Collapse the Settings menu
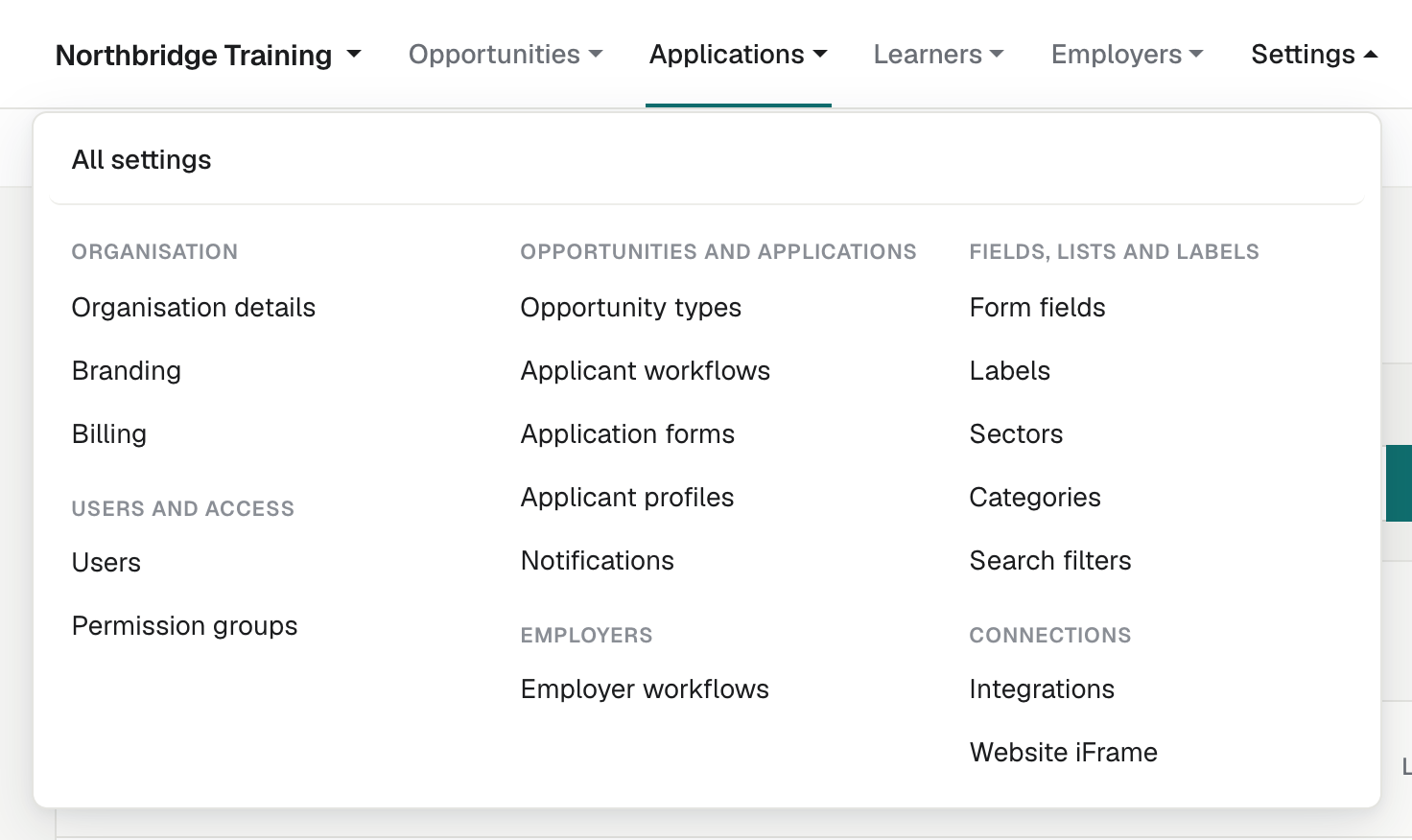 1314,55
